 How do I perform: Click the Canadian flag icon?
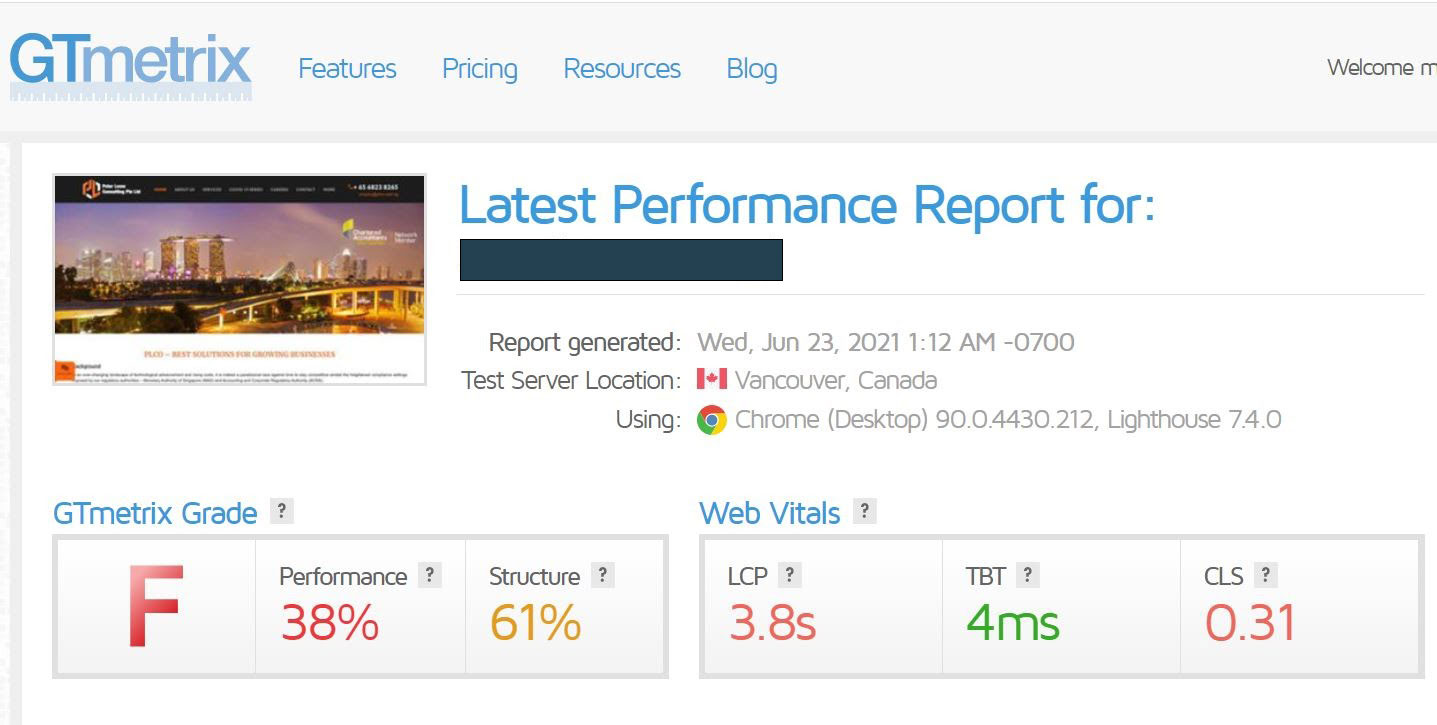712,380
